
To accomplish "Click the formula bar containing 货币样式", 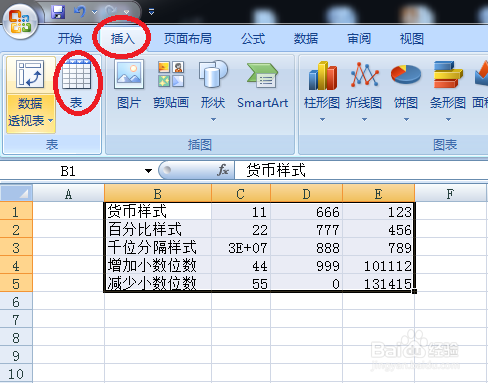I will 361,170.
